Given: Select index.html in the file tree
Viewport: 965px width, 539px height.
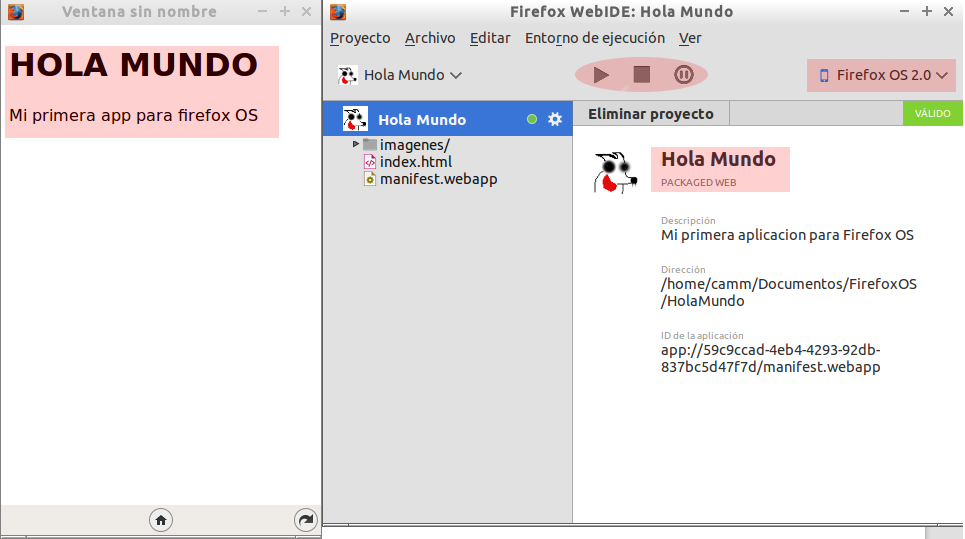Looking at the screenshot, I should click(415, 162).
